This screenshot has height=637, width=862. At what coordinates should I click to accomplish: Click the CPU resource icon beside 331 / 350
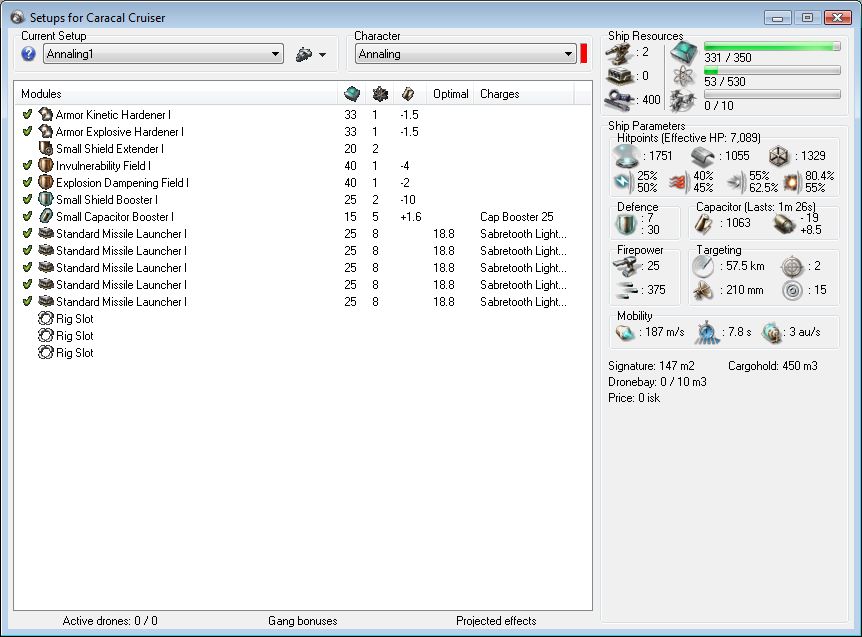683,53
